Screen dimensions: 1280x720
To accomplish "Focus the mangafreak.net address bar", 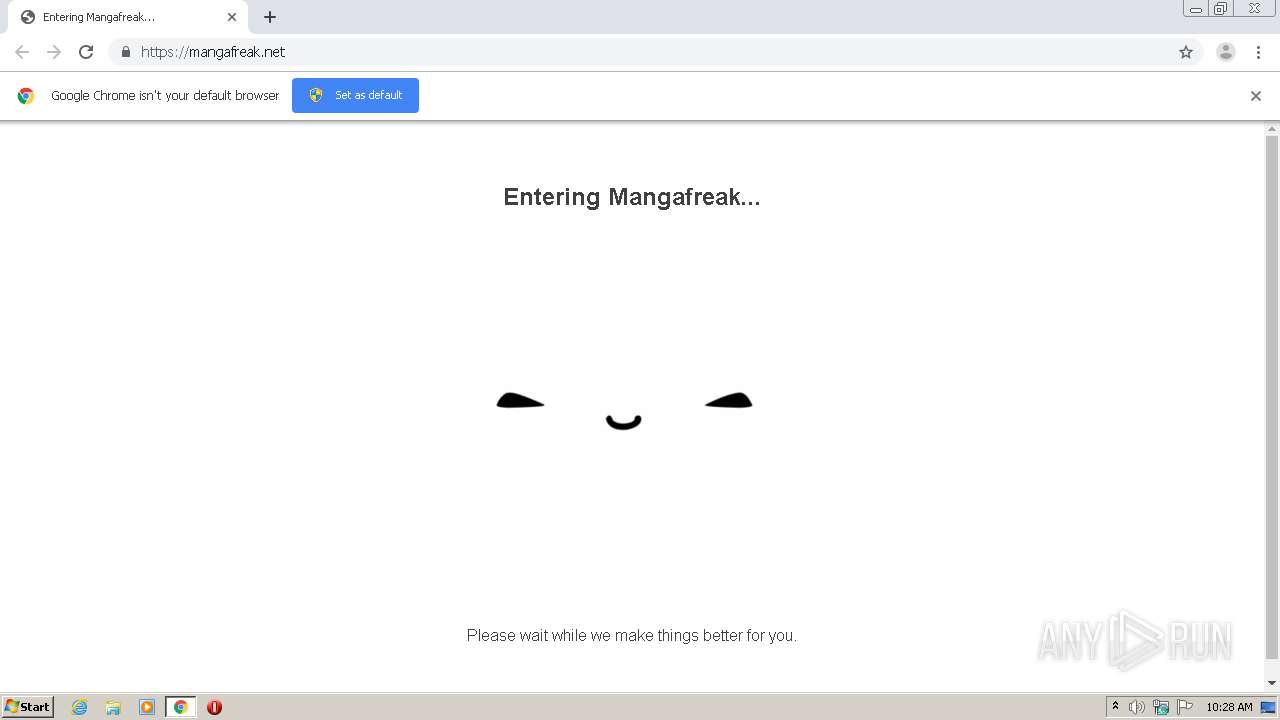I will click(x=655, y=52).
